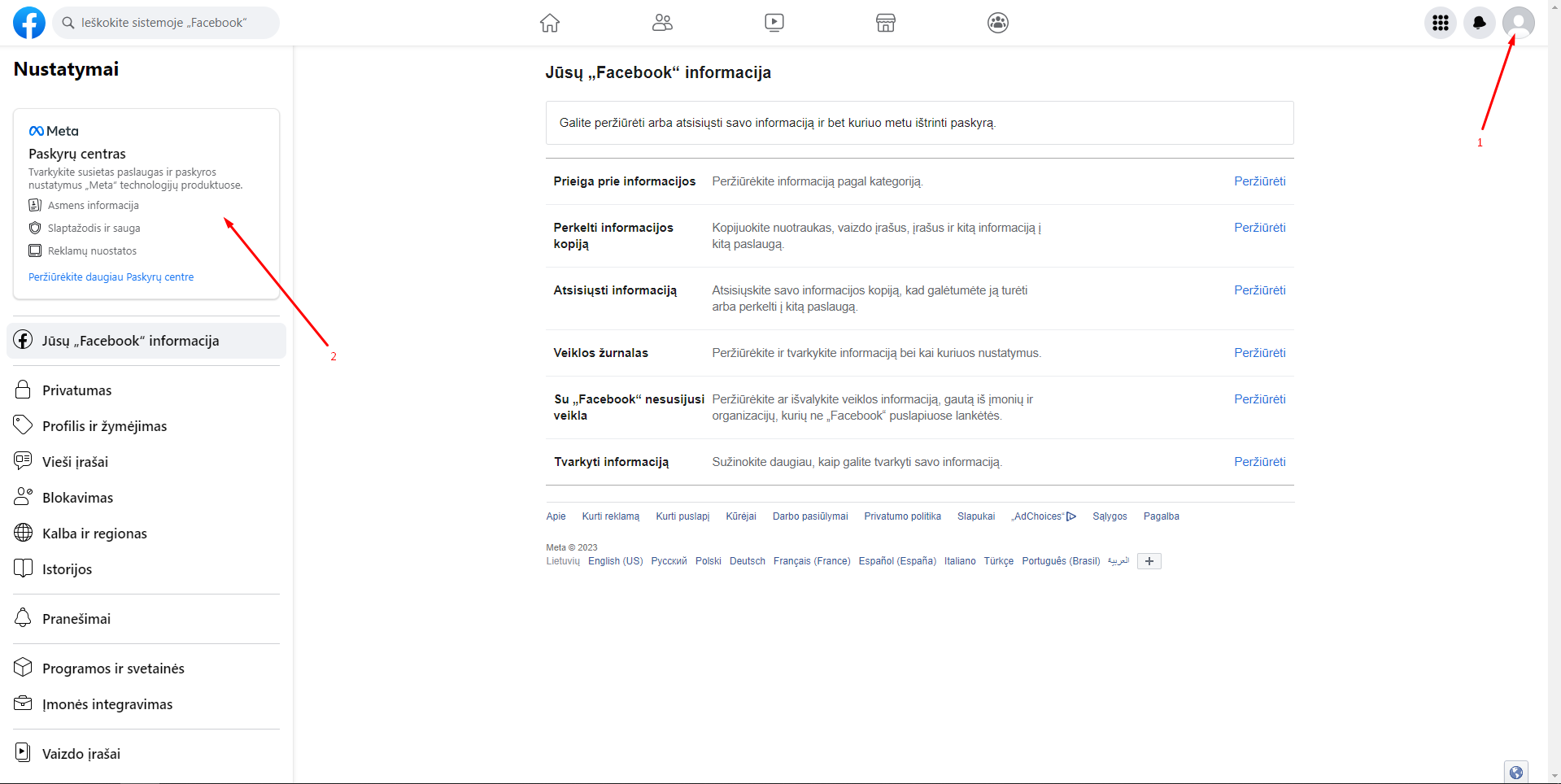Click Peržiūrėti for Su Facebook nesusijusi veikla
Image resolution: width=1561 pixels, height=784 pixels.
1259,399
